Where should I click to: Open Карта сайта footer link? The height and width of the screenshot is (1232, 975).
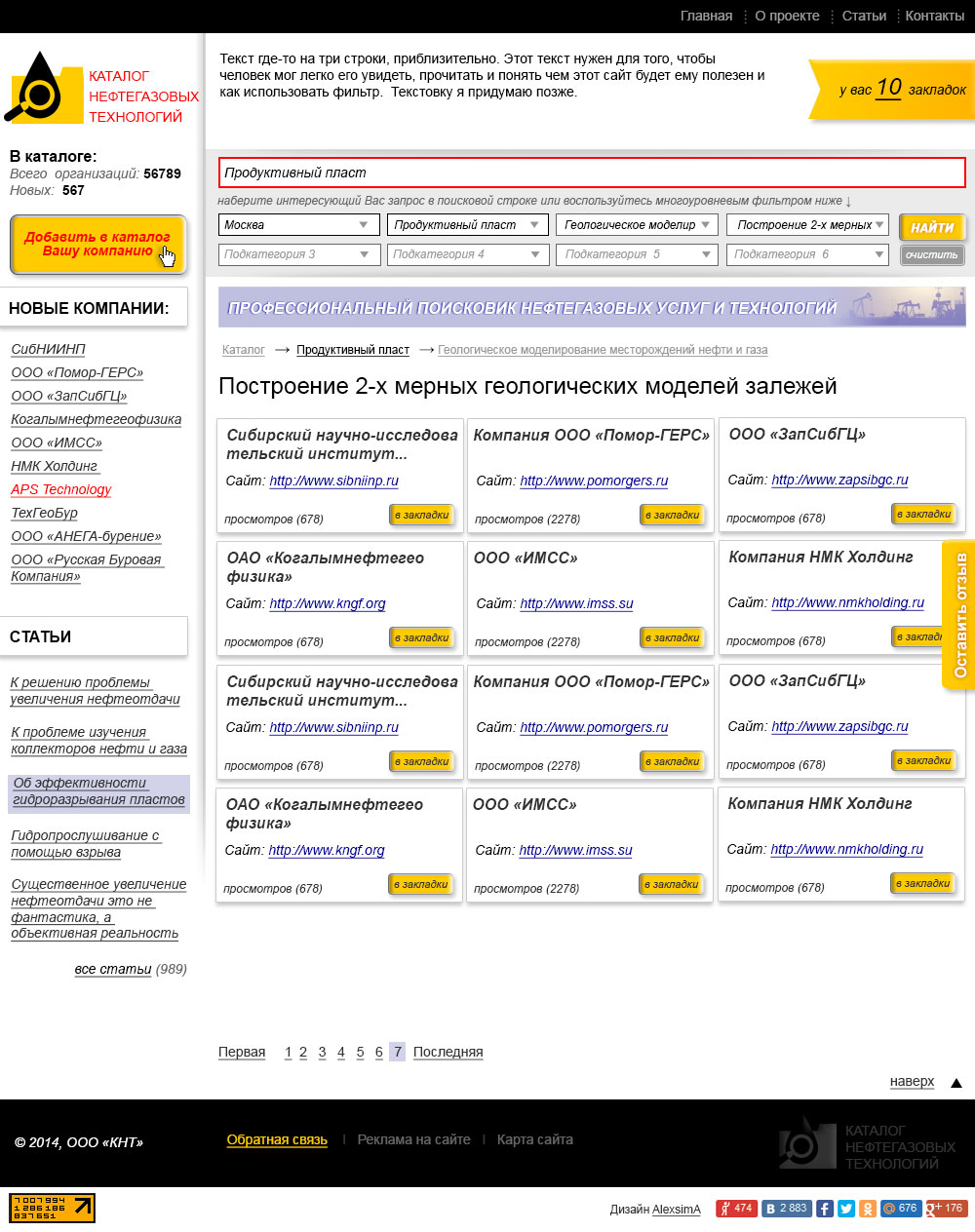coord(535,1139)
